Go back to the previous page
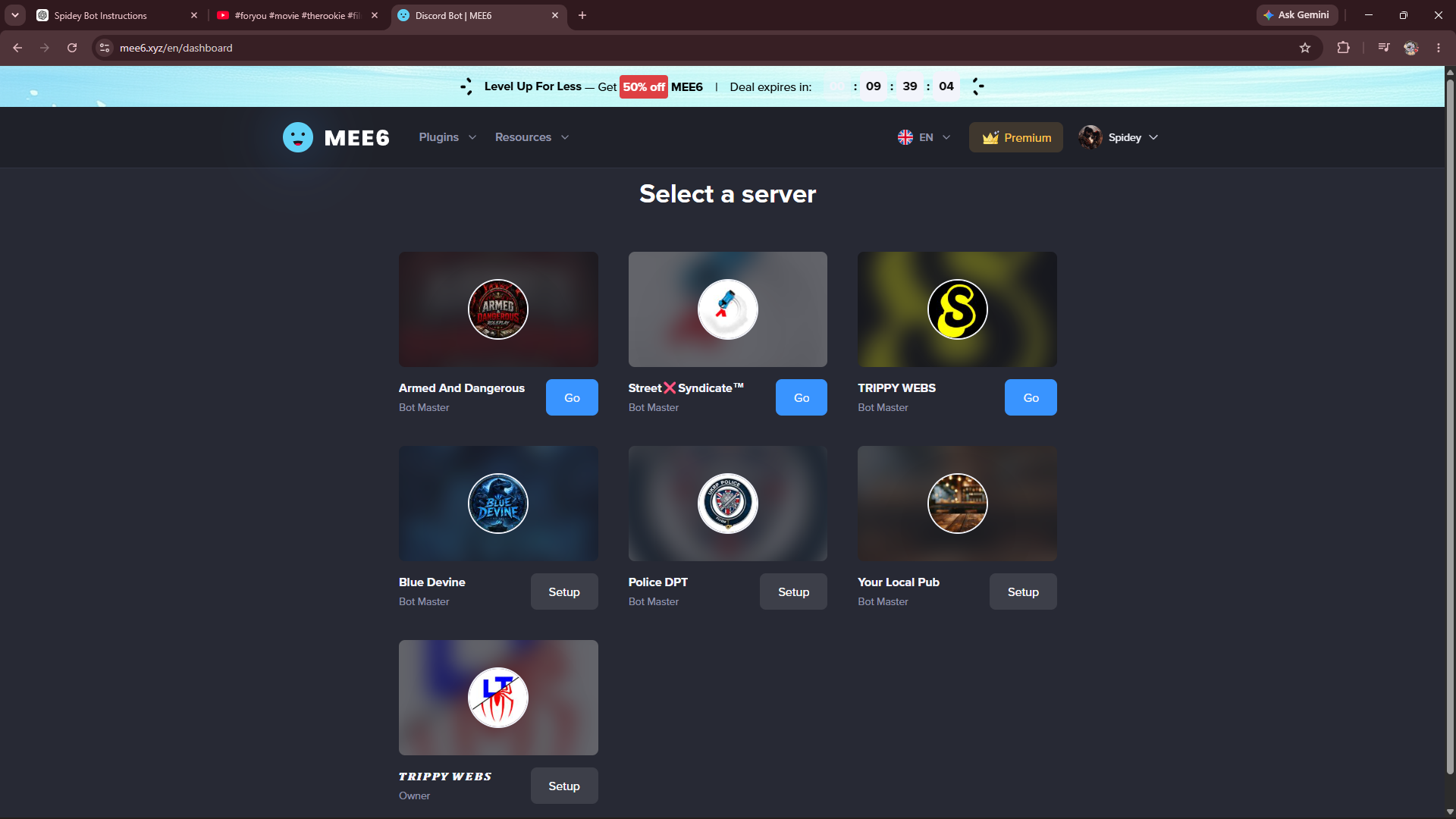 pos(17,48)
